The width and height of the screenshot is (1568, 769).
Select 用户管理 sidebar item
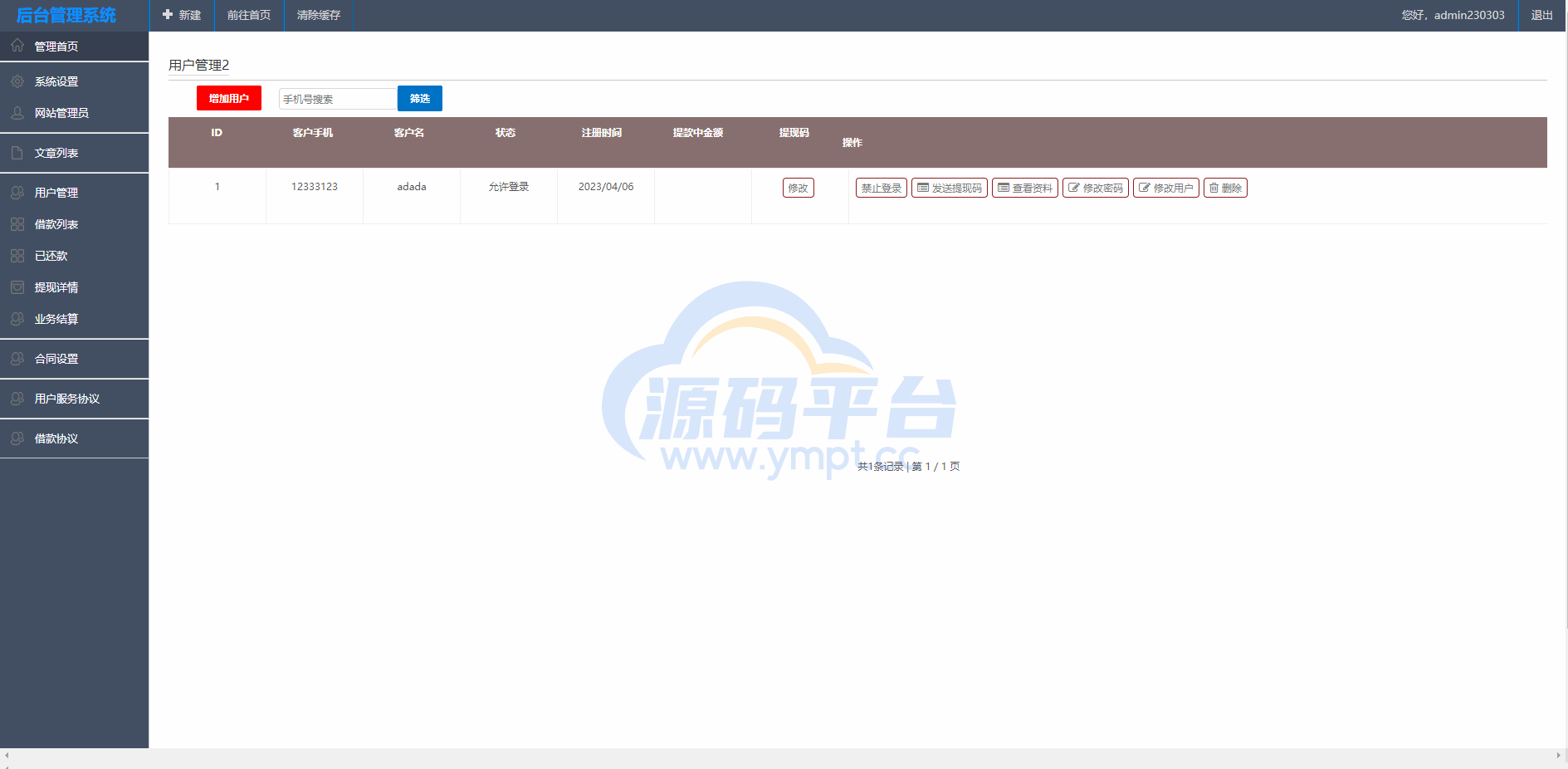[x=75, y=193]
